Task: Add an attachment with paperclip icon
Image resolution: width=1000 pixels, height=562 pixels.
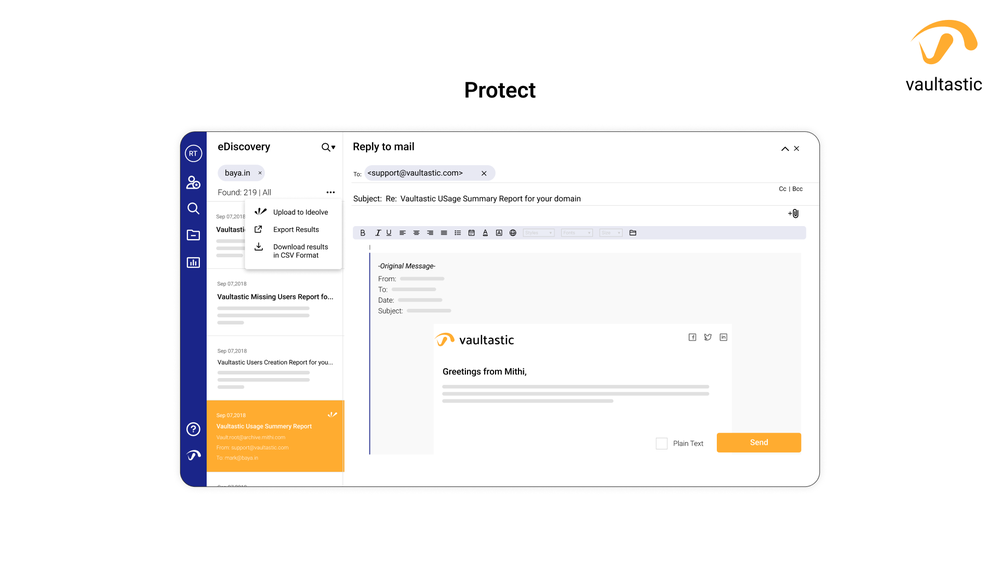Action: coord(793,214)
